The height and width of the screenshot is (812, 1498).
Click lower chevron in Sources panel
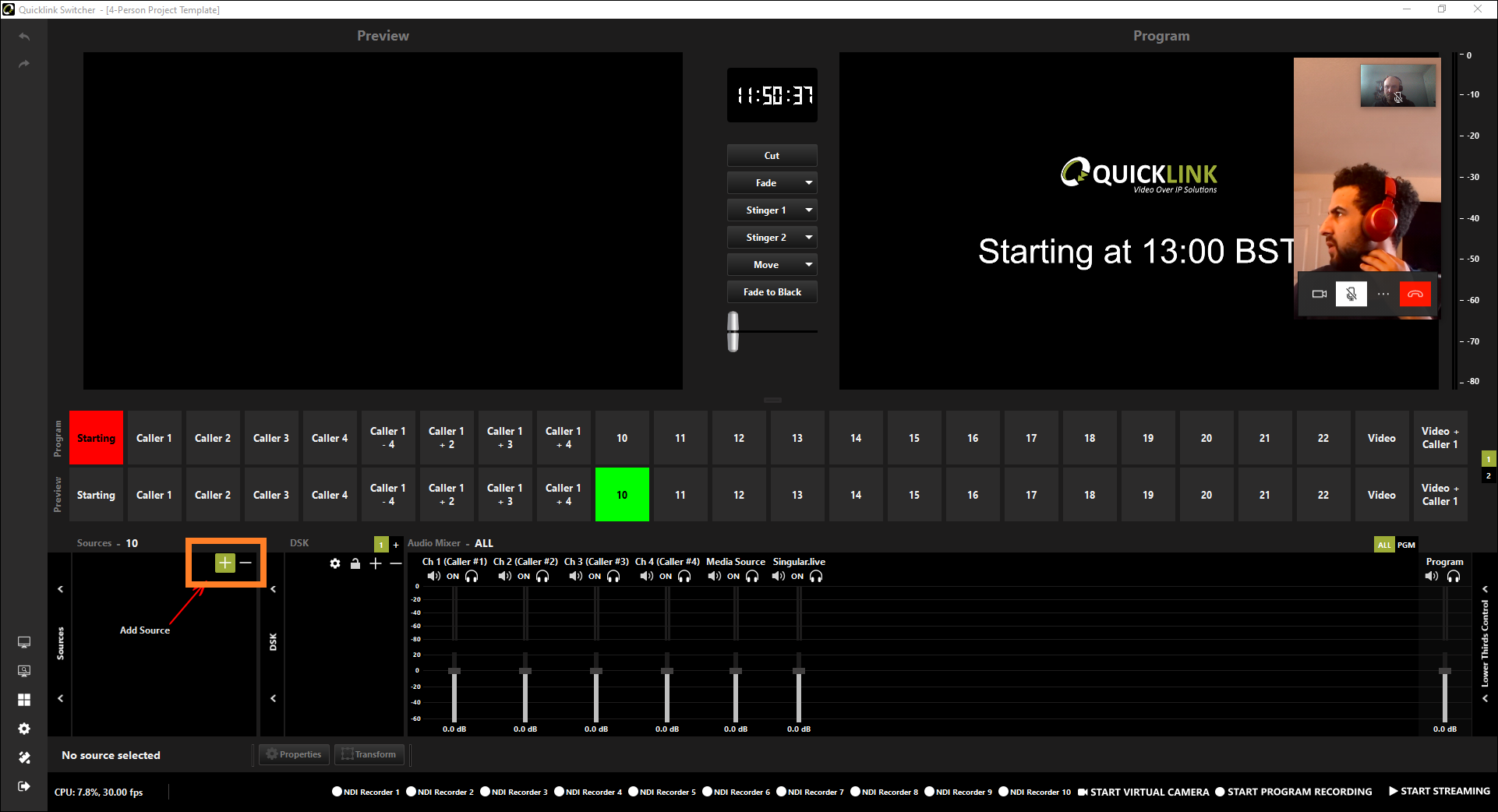tap(60, 698)
